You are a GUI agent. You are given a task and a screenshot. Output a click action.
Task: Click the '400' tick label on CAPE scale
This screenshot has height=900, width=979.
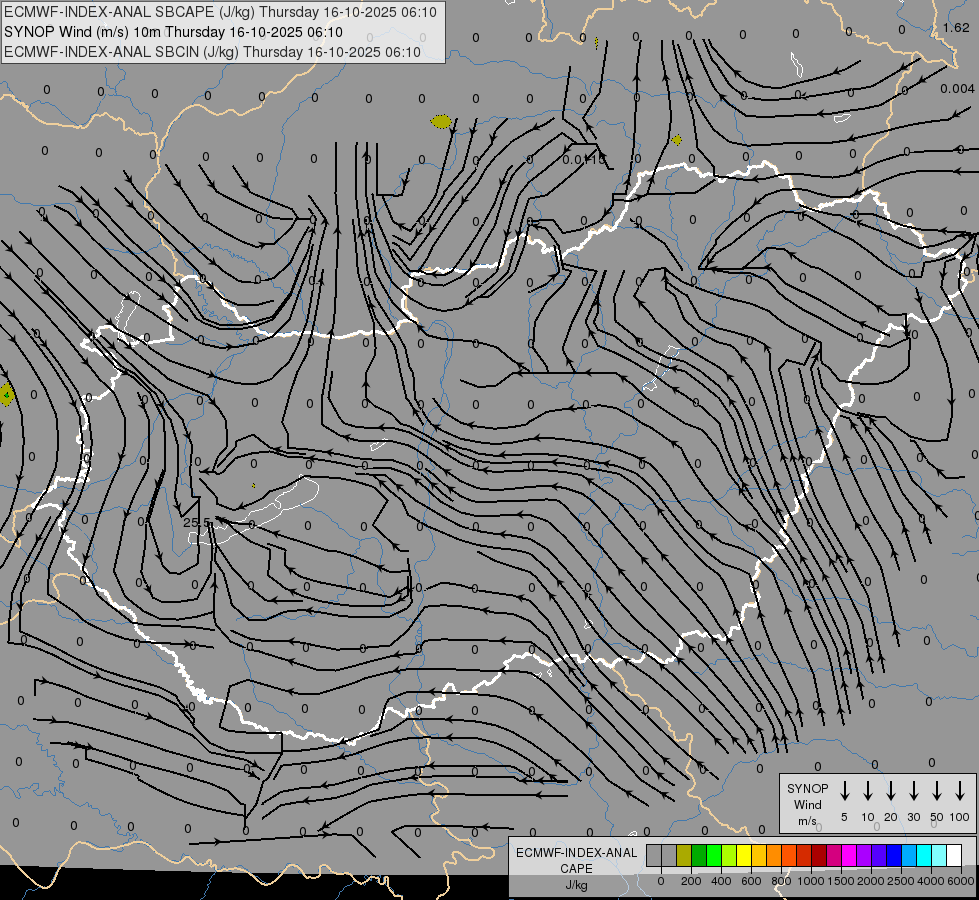(721, 881)
